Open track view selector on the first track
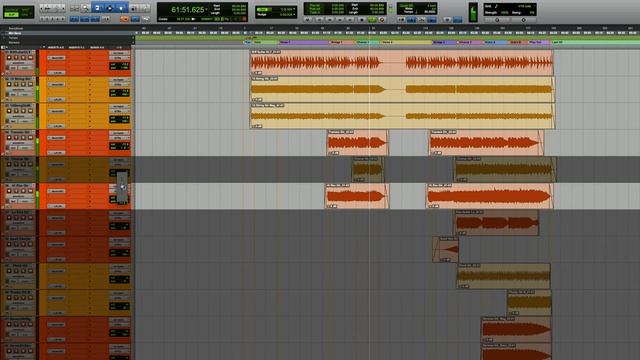The image size is (640, 360). coord(20,63)
